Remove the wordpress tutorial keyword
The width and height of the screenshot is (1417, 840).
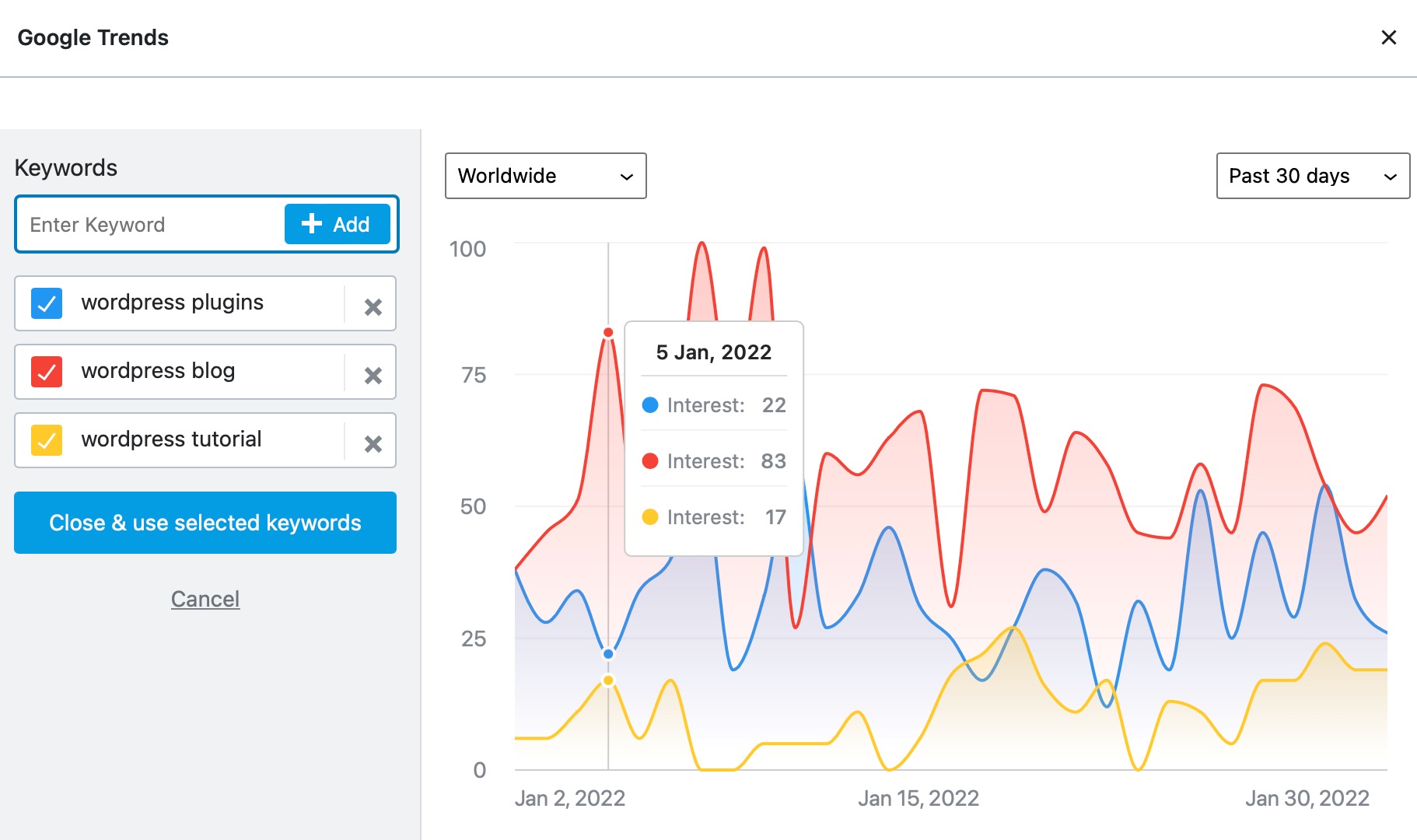373,444
